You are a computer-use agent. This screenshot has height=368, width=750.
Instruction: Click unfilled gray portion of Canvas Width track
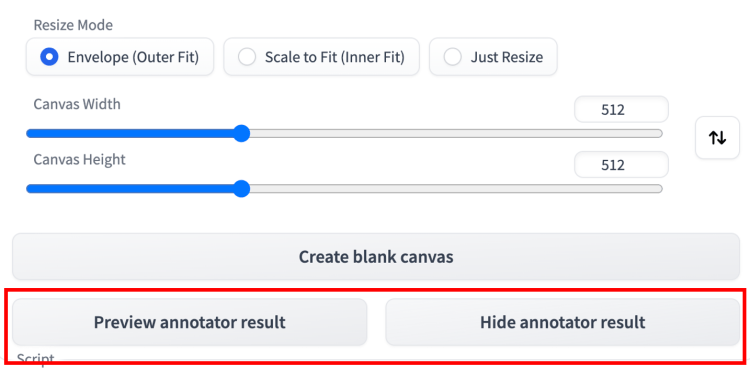(x=454, y=134)
